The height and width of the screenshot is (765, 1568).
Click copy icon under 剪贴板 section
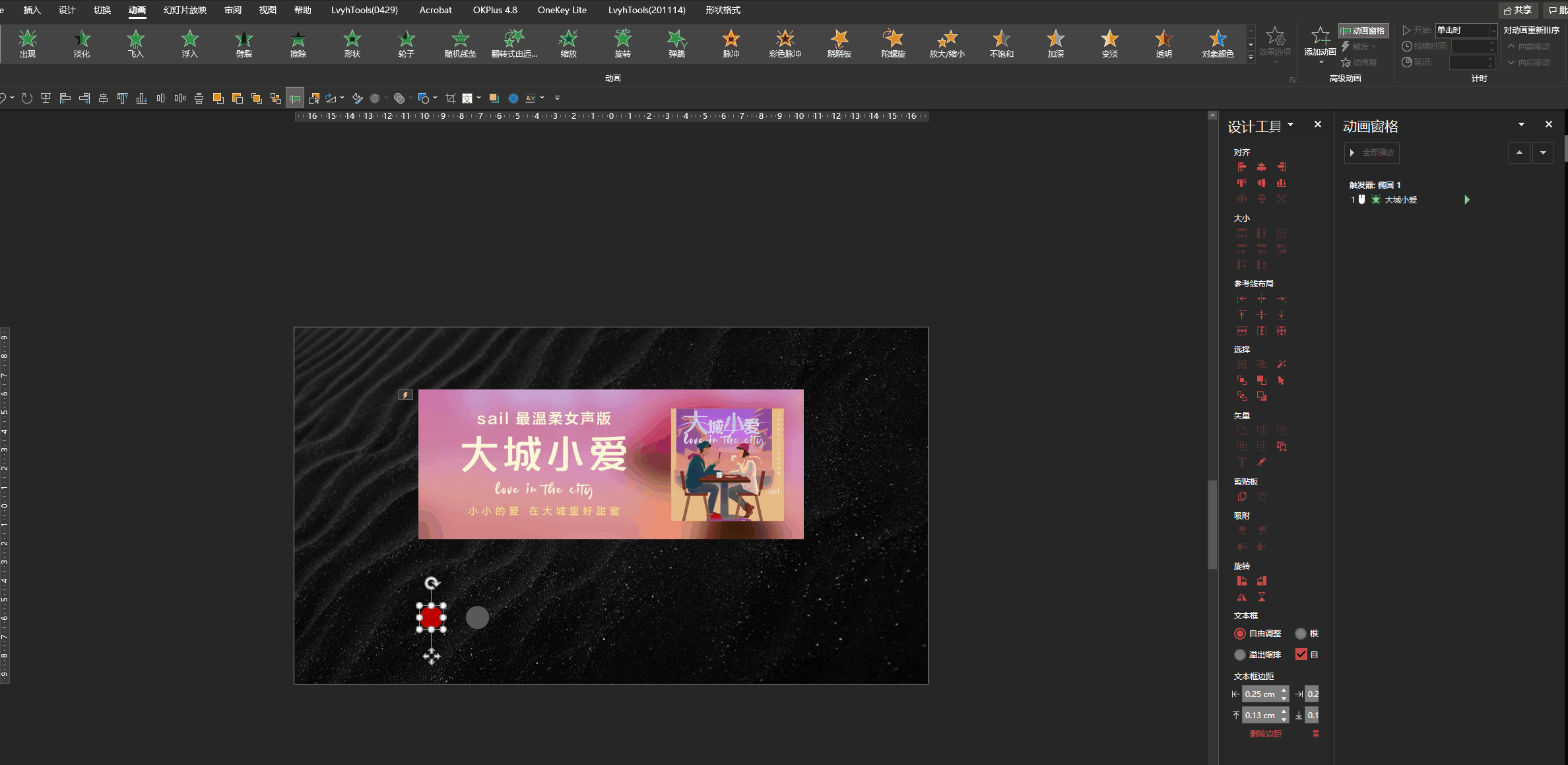pyautogui.click(x=1242, y=496)
